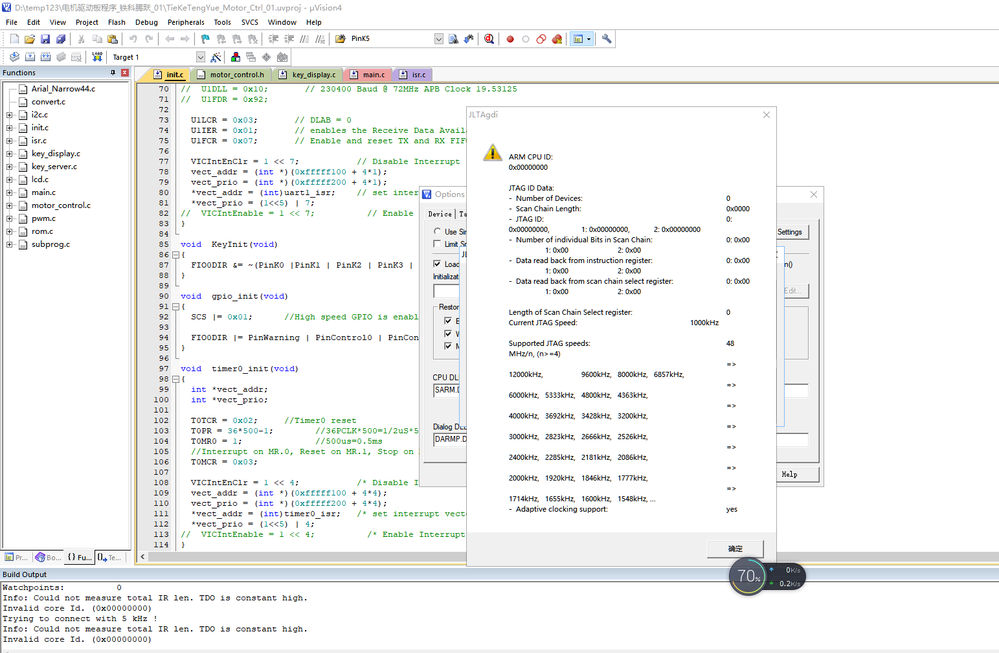The image size is (999, 653).
Task: Select main.c in the Functions tree
Action: point(43,192)
